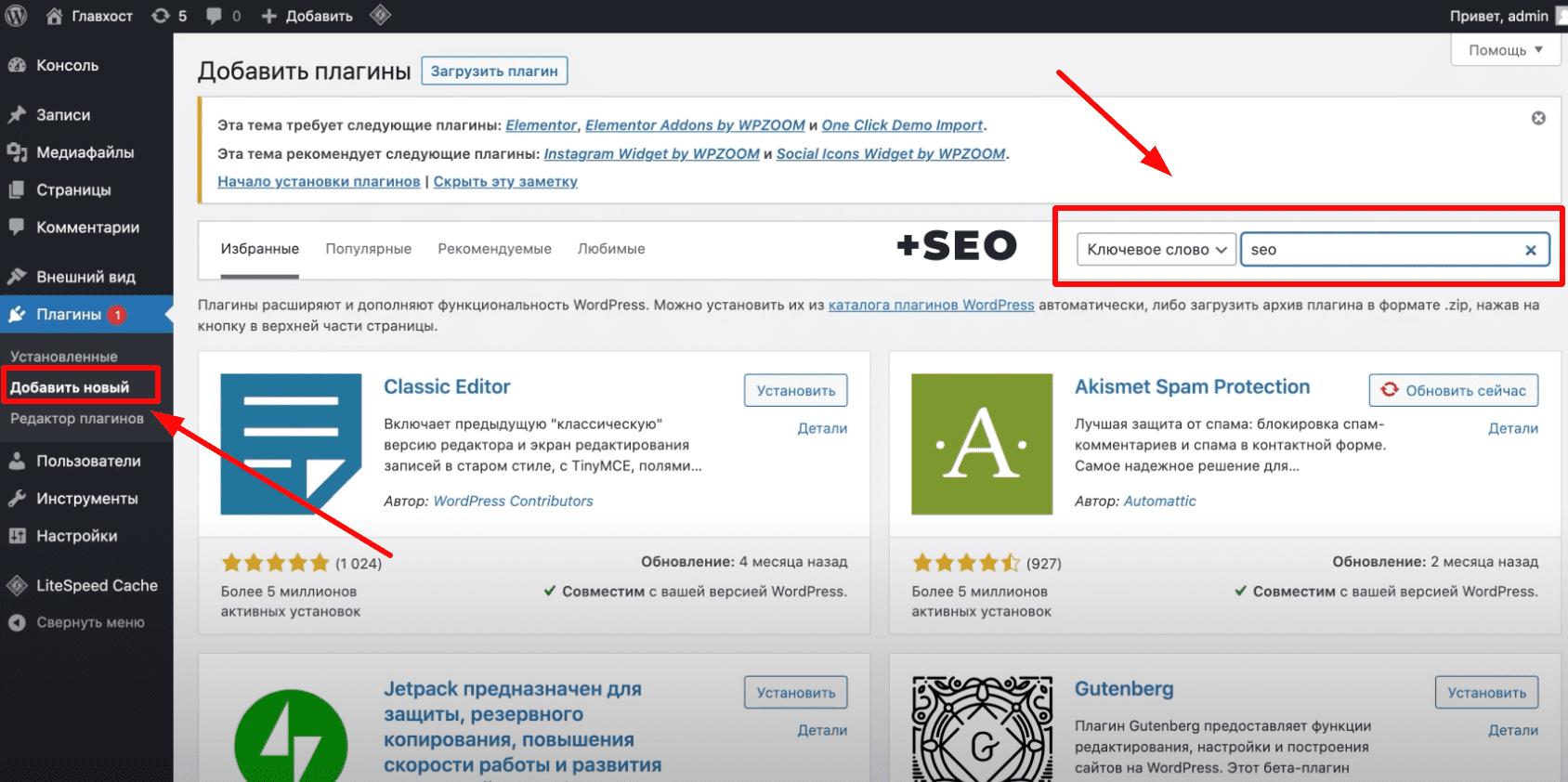Click Начало установки плагинов link
Viewport: 1568px width, 782px height.
tap(319, 182)
